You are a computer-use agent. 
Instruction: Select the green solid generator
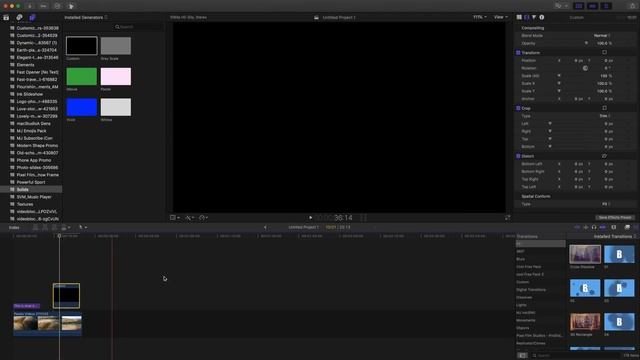pos(82,76)
